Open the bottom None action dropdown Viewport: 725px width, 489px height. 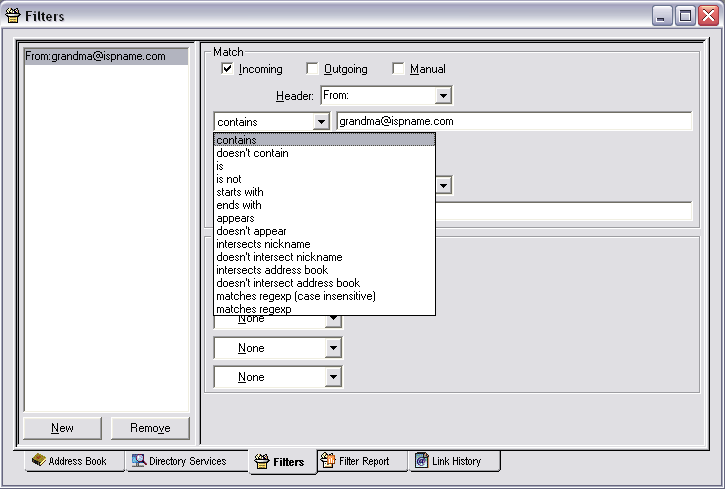pyautogui.click(x=333, y=378)
